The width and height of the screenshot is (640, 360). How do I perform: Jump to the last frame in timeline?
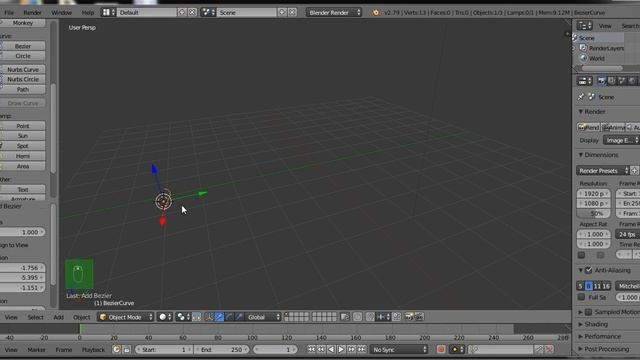tap(362, 350)
